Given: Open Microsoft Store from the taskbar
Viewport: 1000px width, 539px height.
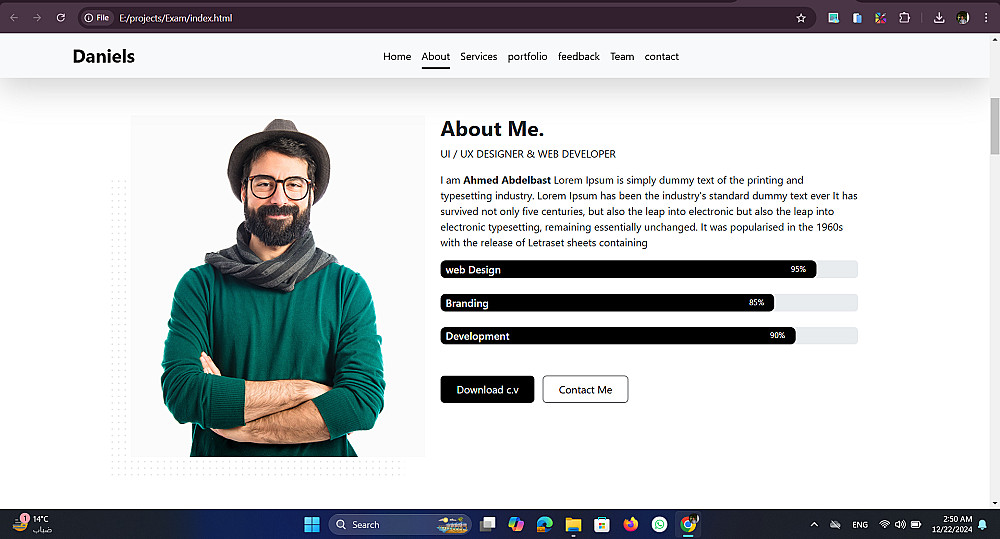Looking at the screenshot, I should click(601, 524).
